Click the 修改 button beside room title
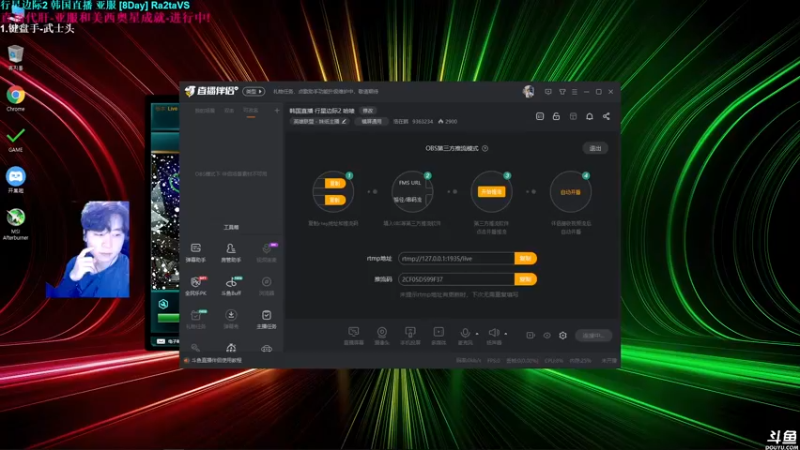This screenshot has height=450, width=800. click(368, 111)
